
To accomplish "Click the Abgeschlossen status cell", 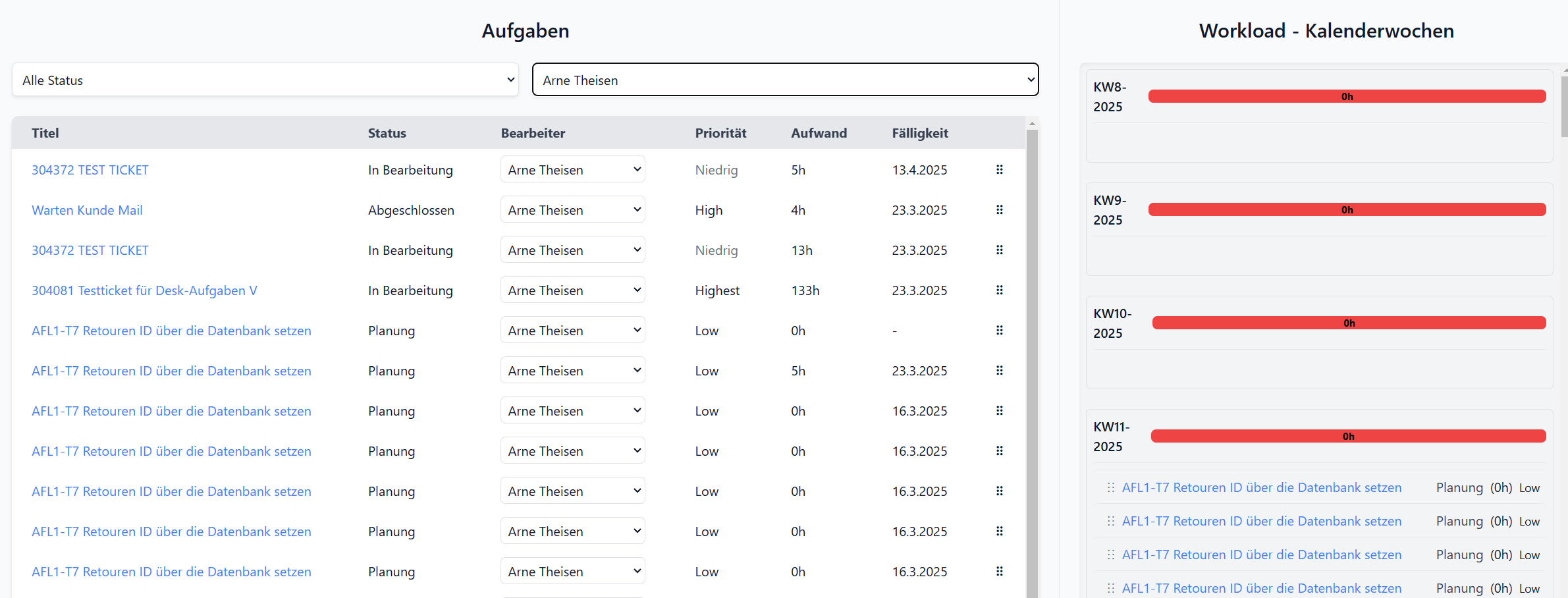I will (x=411, y=210).
